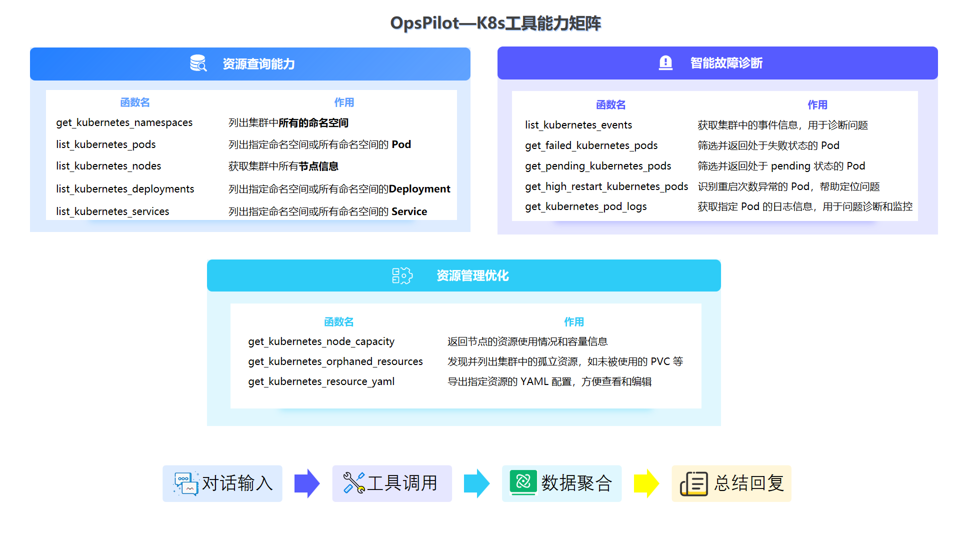The width and height of the screenshot is (960, 540).
Task: Click get_failed_kubernetes_pods function name
Action: coord(591,146)
